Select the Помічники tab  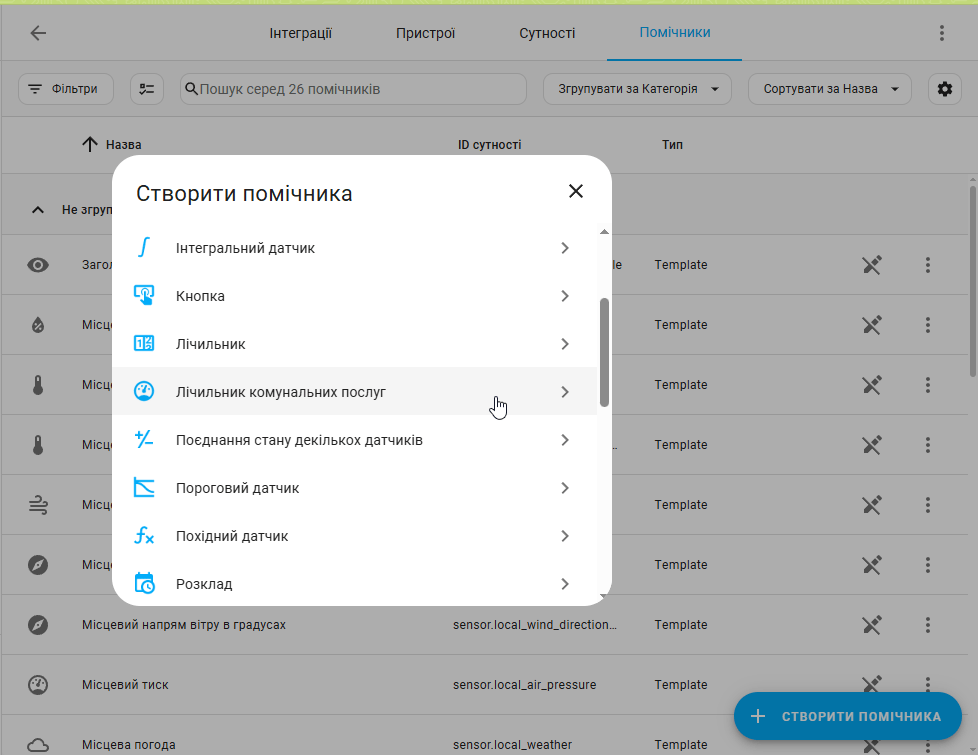click(x=674, y=32)
